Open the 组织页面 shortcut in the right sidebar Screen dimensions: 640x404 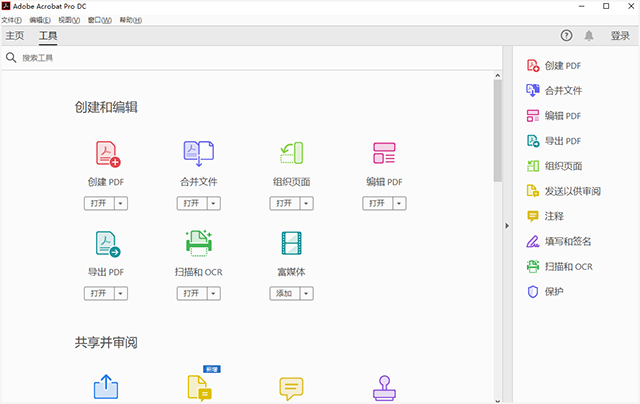(554, 166)
